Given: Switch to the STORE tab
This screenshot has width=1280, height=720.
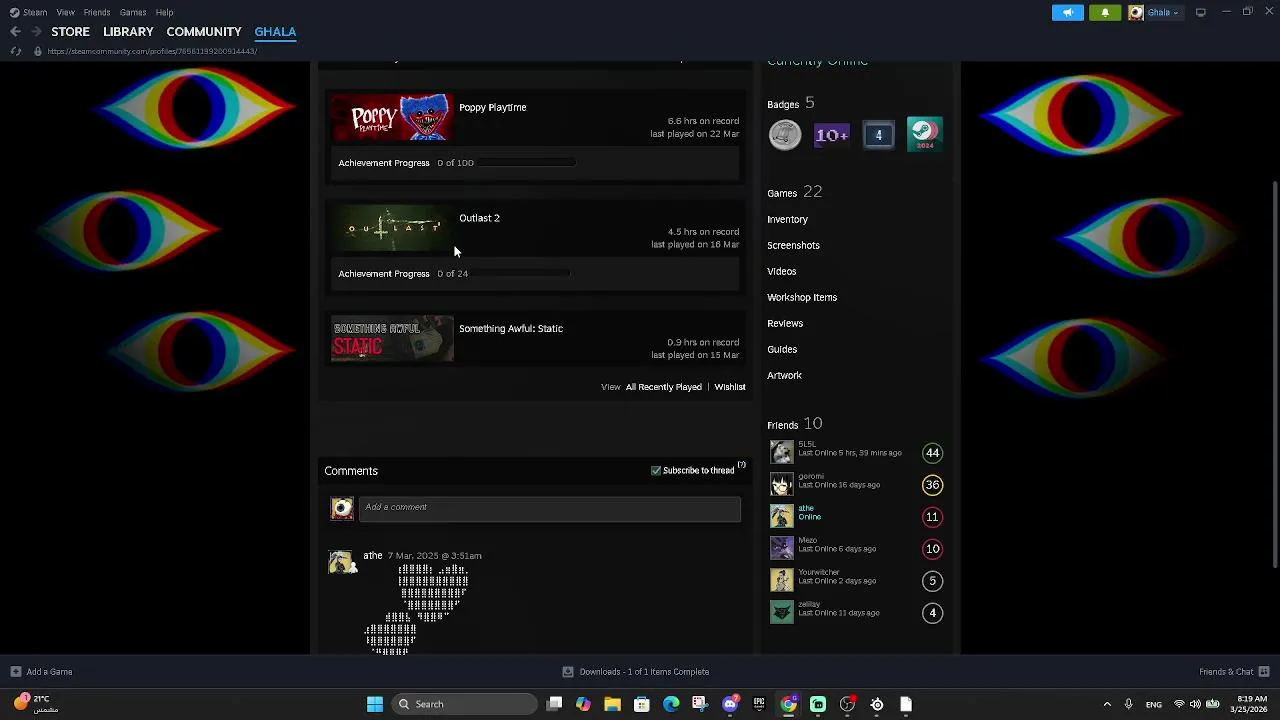Looking at the screenshot, I should [71, 32].
